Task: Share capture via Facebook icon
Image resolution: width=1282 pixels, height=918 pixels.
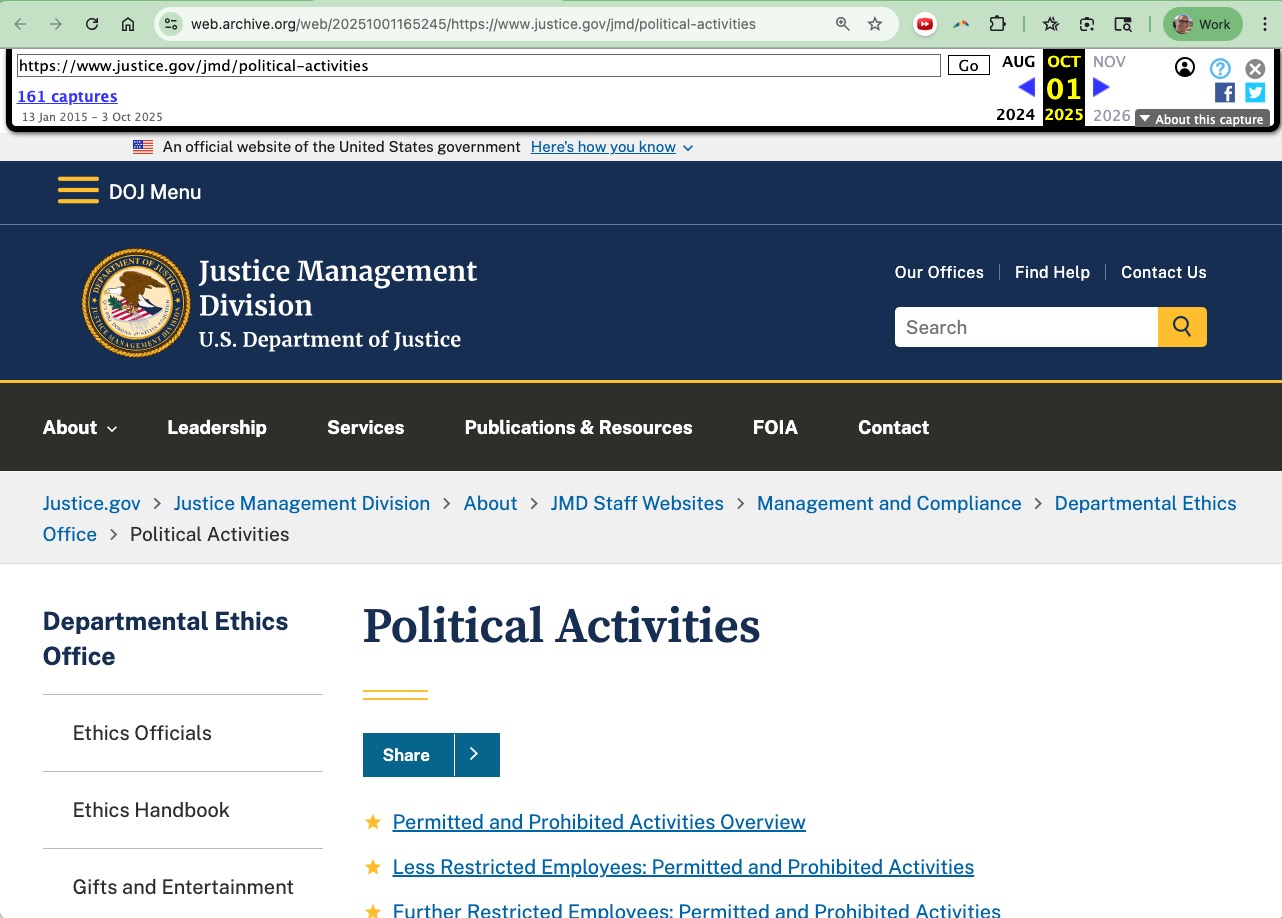Action: (x=1224, y=93)
